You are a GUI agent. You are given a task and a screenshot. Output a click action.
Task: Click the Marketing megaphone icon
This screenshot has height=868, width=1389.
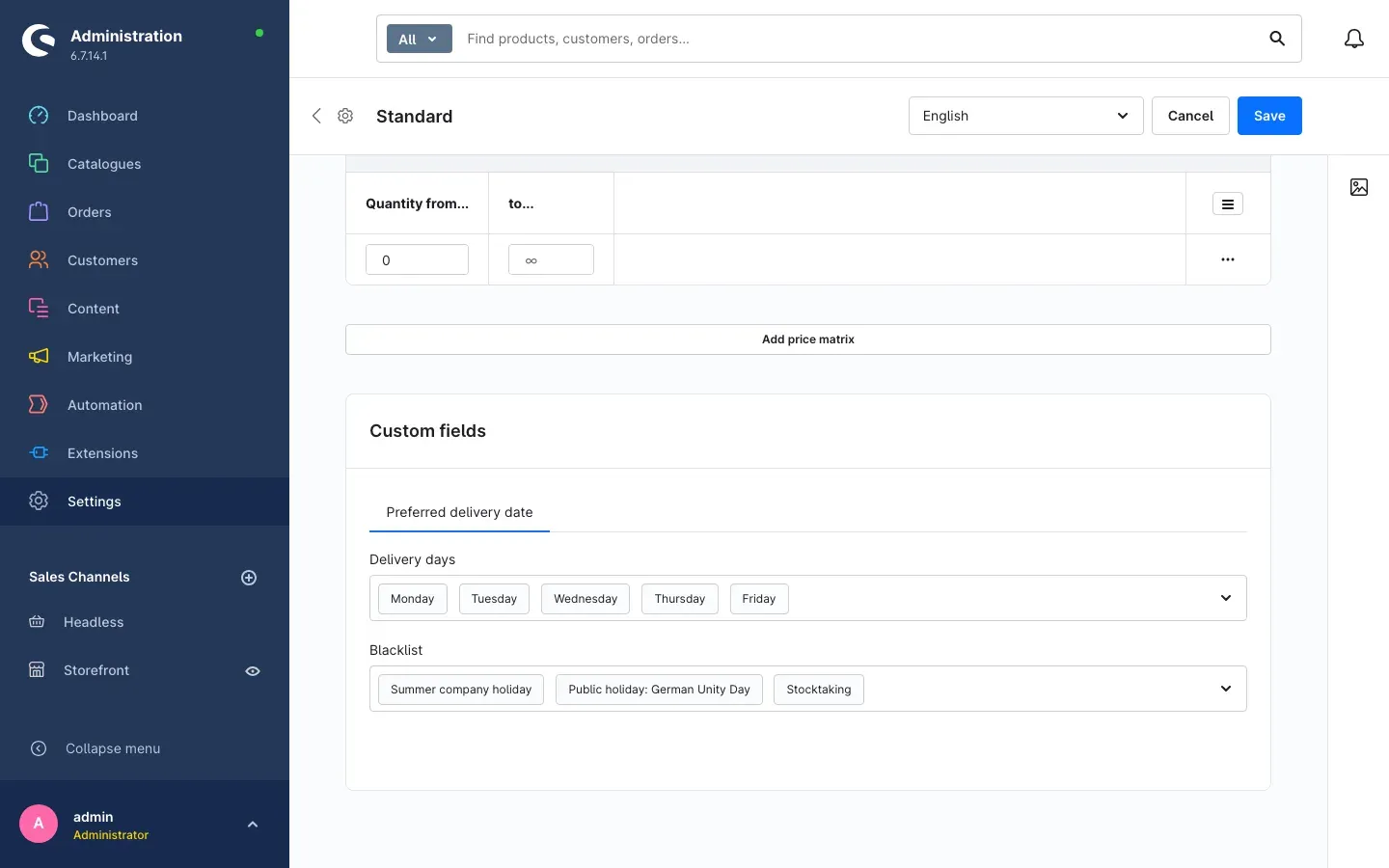39,356
